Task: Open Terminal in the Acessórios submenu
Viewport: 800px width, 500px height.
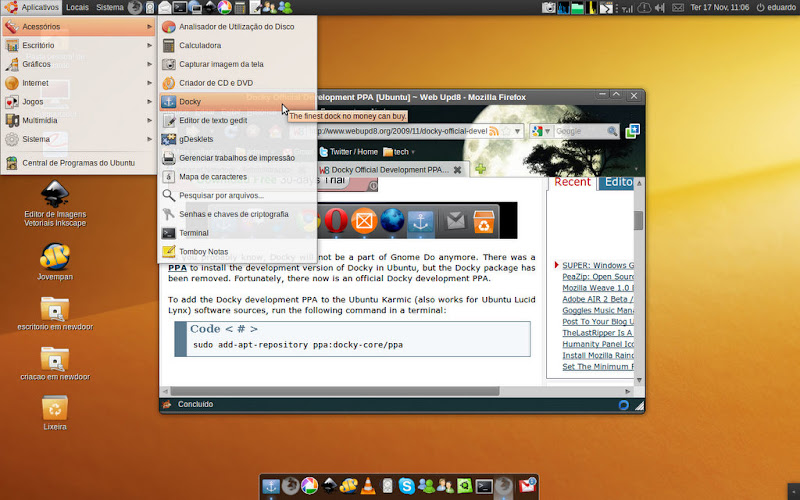Action: 237,233
